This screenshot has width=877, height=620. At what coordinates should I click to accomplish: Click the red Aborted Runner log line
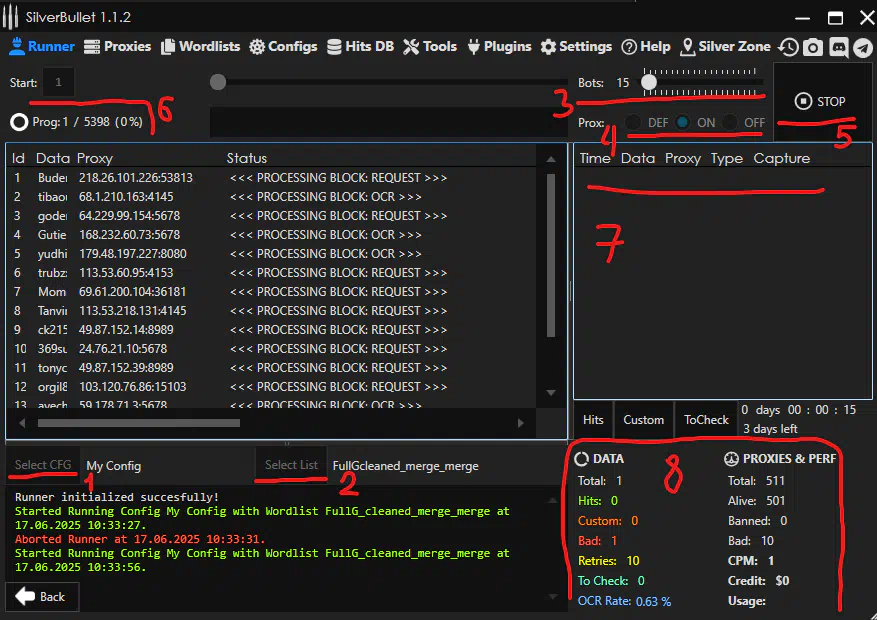[x=140, y=539]
